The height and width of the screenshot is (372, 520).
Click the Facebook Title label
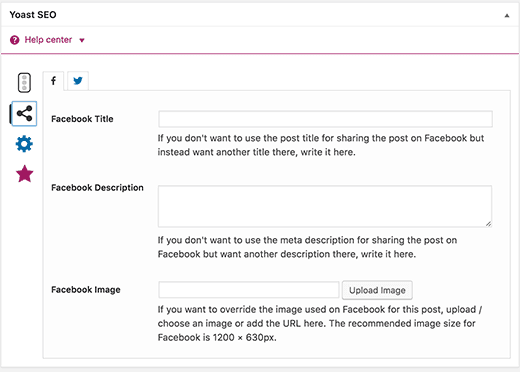(82, 119)
